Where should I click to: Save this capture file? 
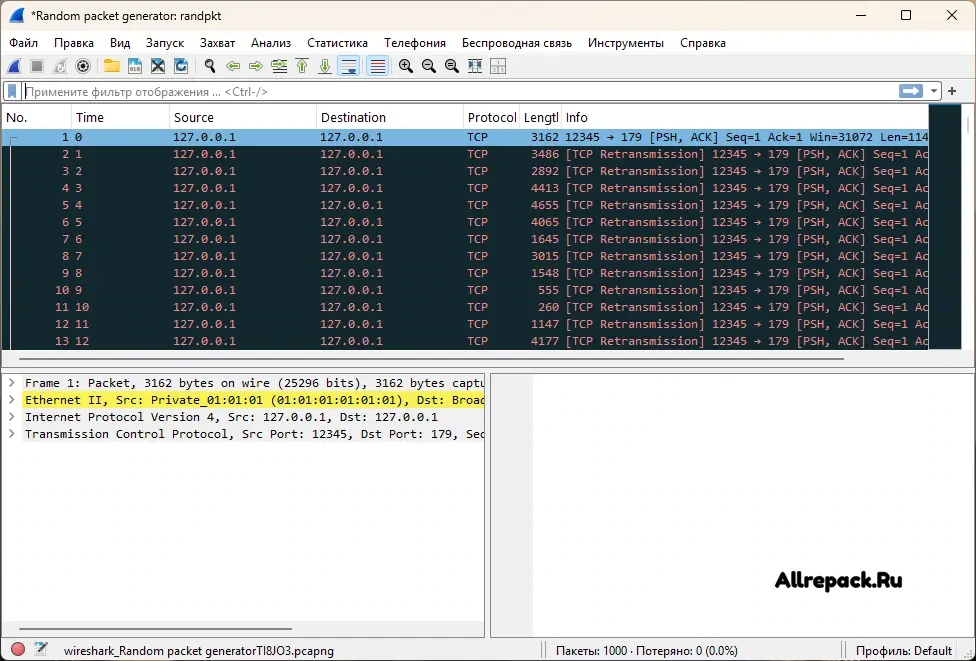click(134, 66)
